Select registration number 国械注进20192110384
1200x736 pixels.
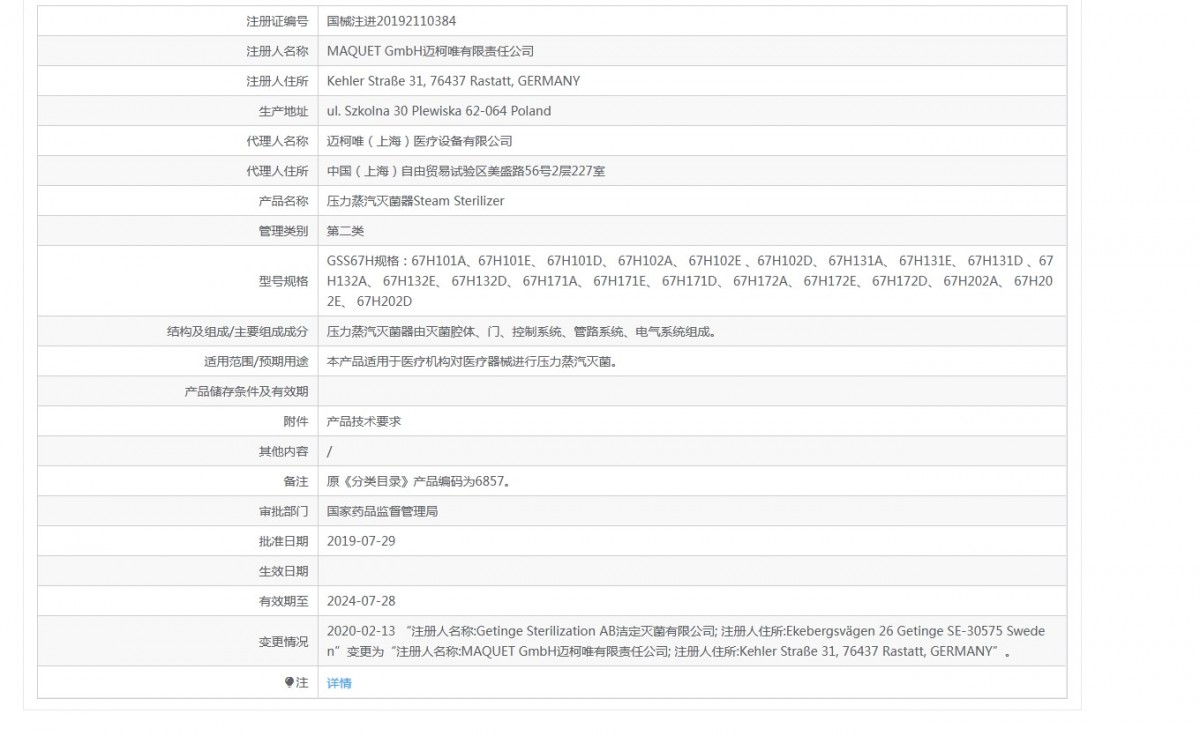pyautogui.click(x=392, y=21)
